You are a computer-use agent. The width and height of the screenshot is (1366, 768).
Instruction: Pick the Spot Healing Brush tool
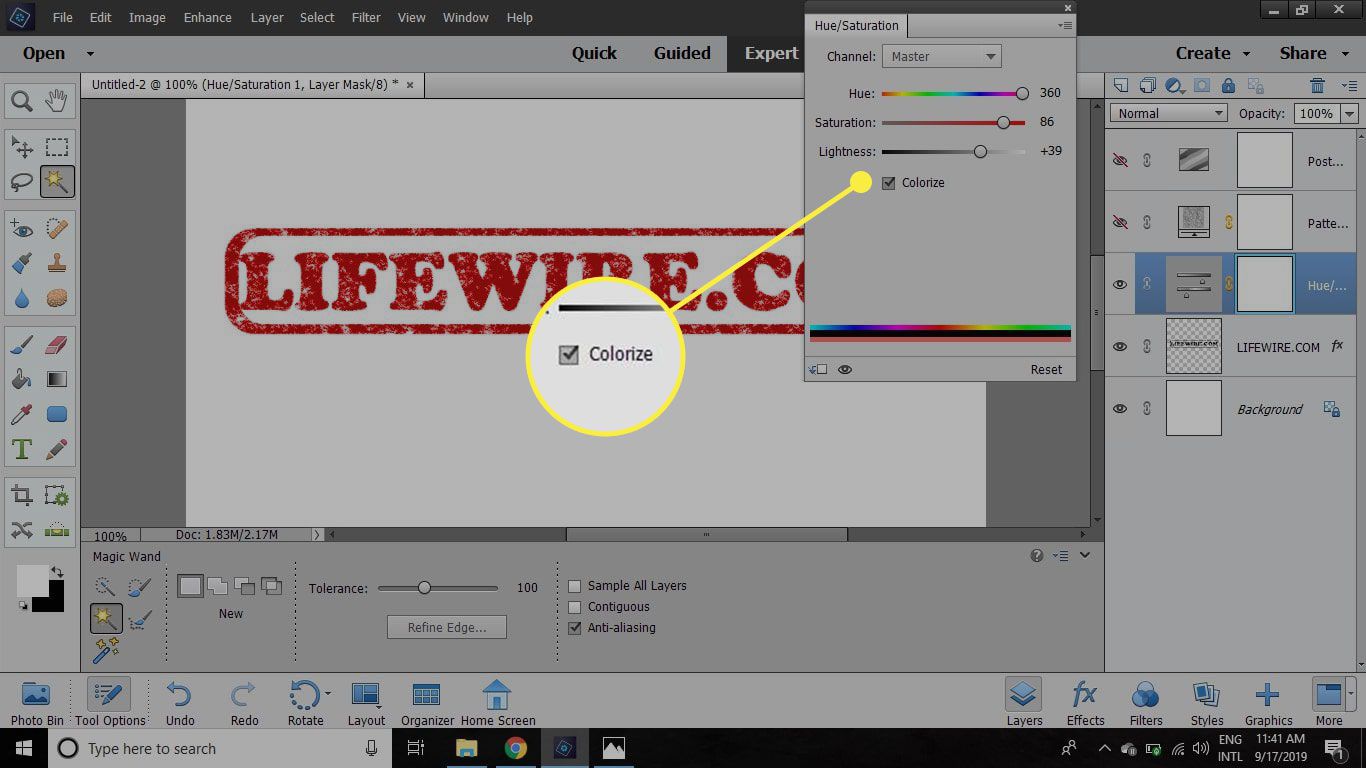click(x=57, y=230)
